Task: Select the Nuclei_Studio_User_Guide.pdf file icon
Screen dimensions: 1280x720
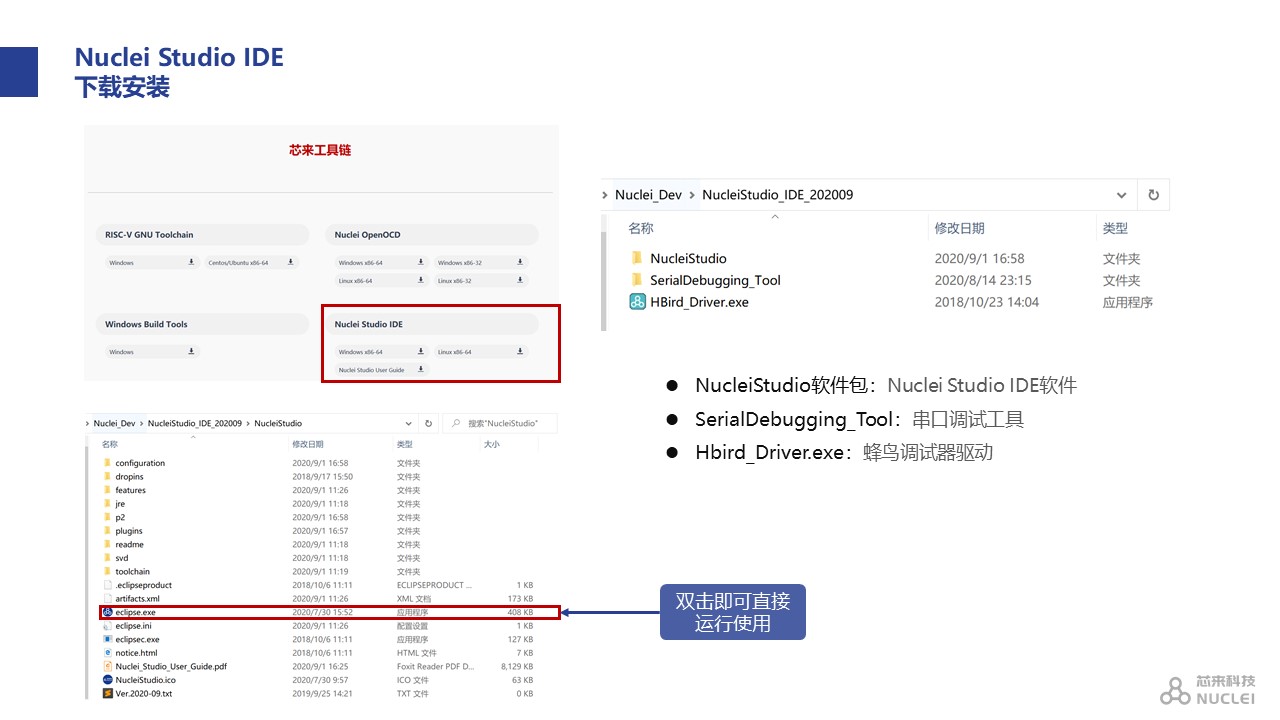Action: pyautogui.click(x=107, y=666)
